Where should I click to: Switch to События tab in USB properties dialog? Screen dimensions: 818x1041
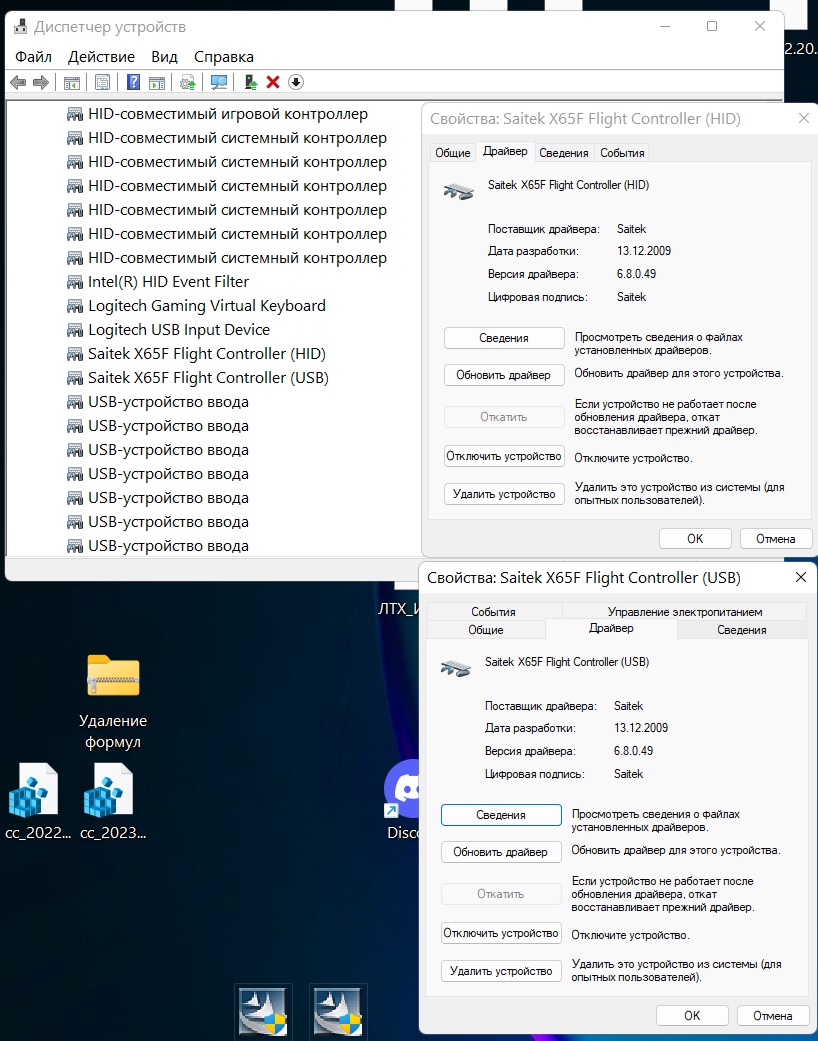(x=493, y=611)
